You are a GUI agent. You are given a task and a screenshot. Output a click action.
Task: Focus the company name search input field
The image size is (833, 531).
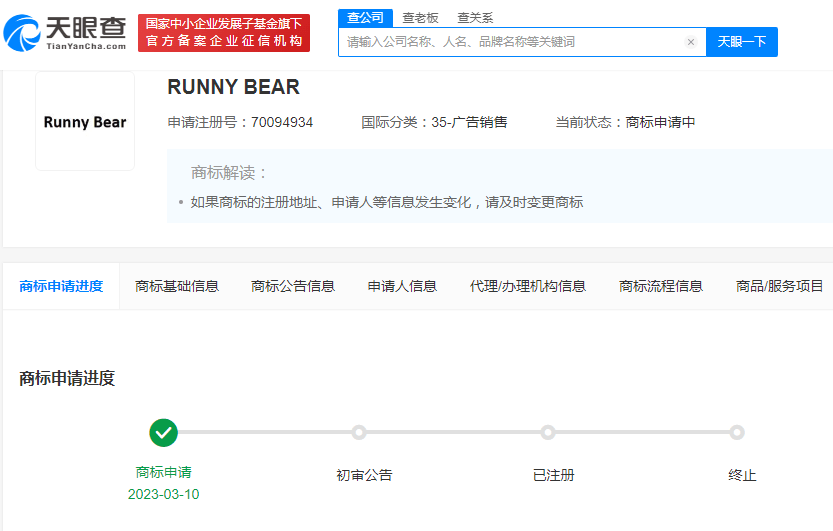coord(510,42)
